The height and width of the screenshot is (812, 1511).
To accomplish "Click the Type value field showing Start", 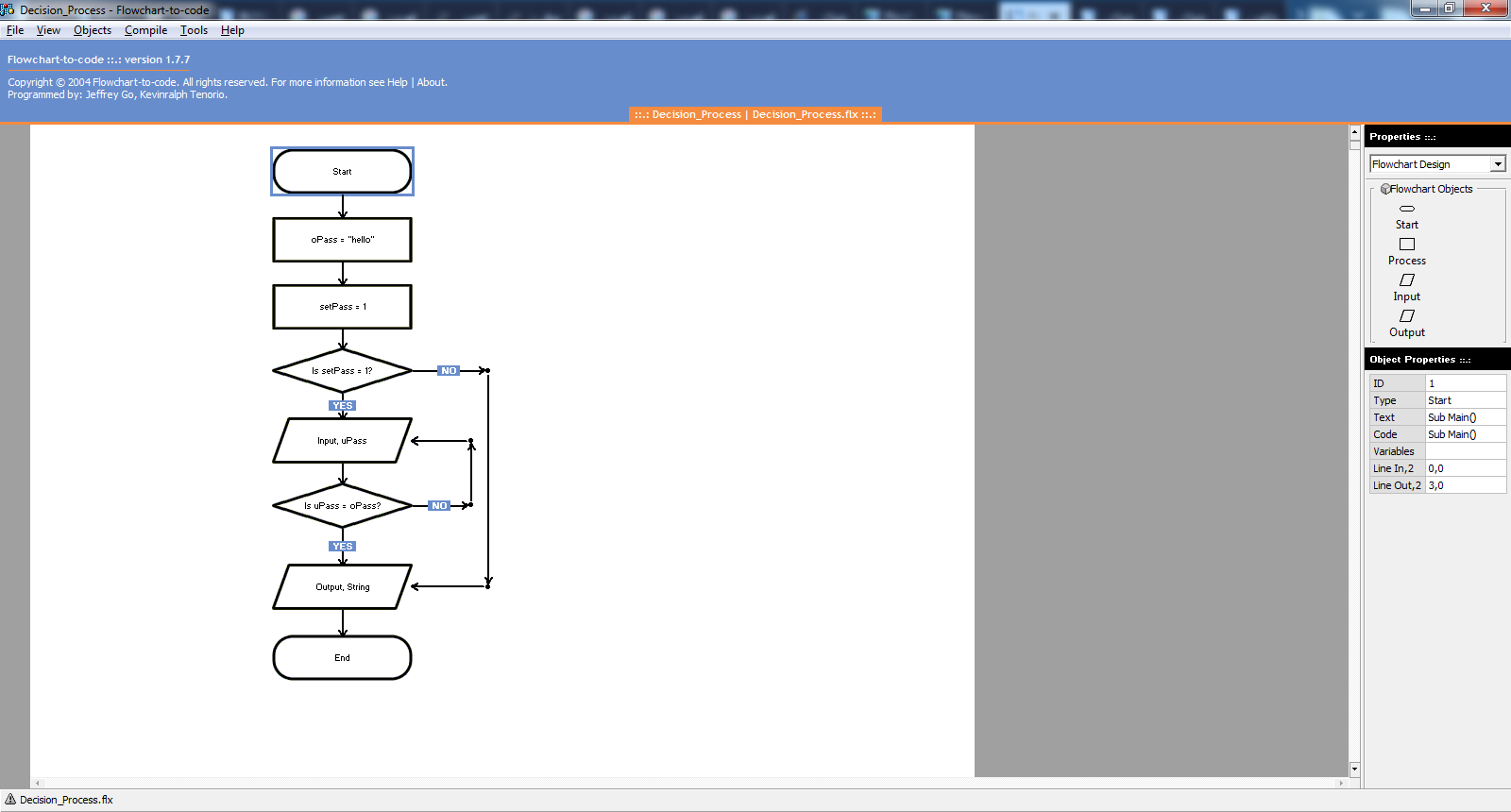I will tap(1466, 400).
